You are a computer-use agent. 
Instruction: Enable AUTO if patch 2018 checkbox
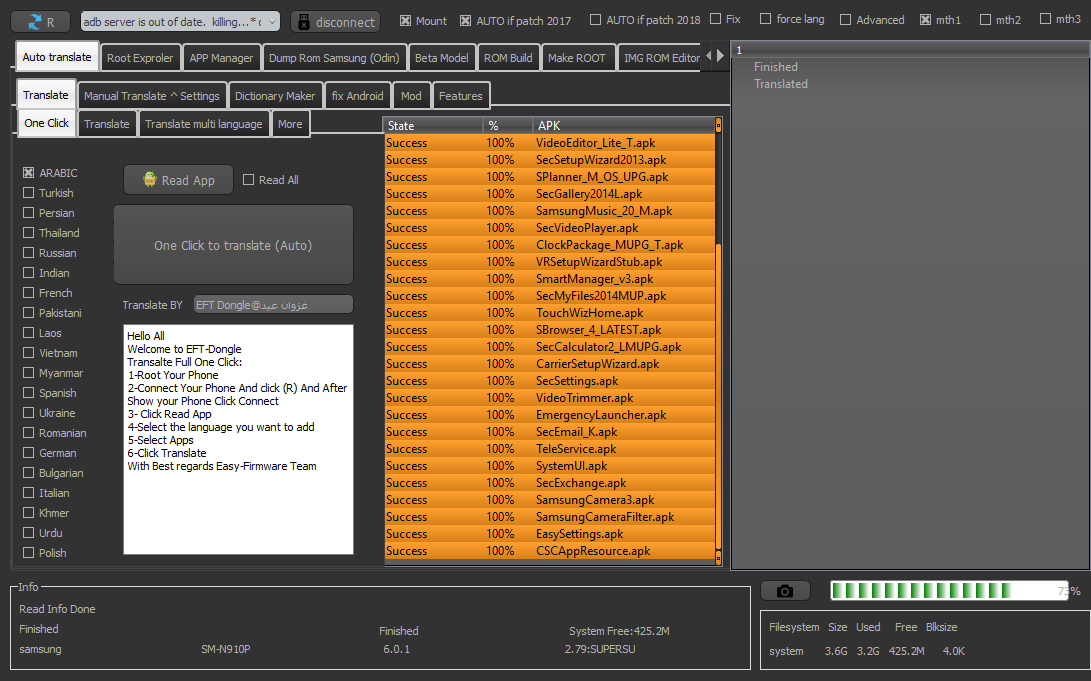pos(596,19)
